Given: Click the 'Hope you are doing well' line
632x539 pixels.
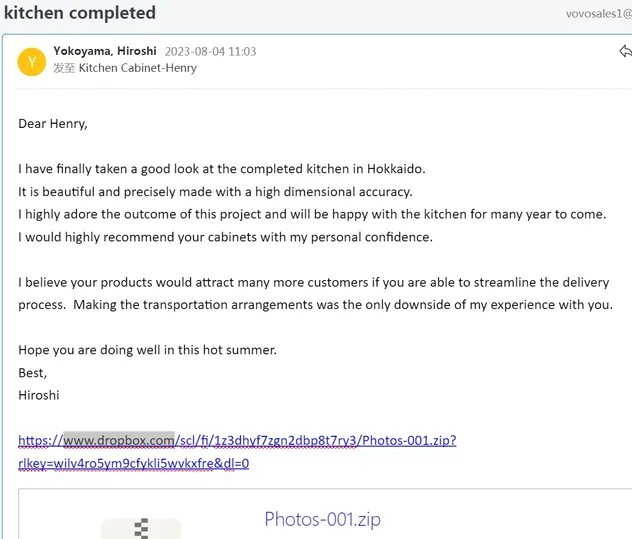Looking at the screenshot, I should [x=147, y=350].
